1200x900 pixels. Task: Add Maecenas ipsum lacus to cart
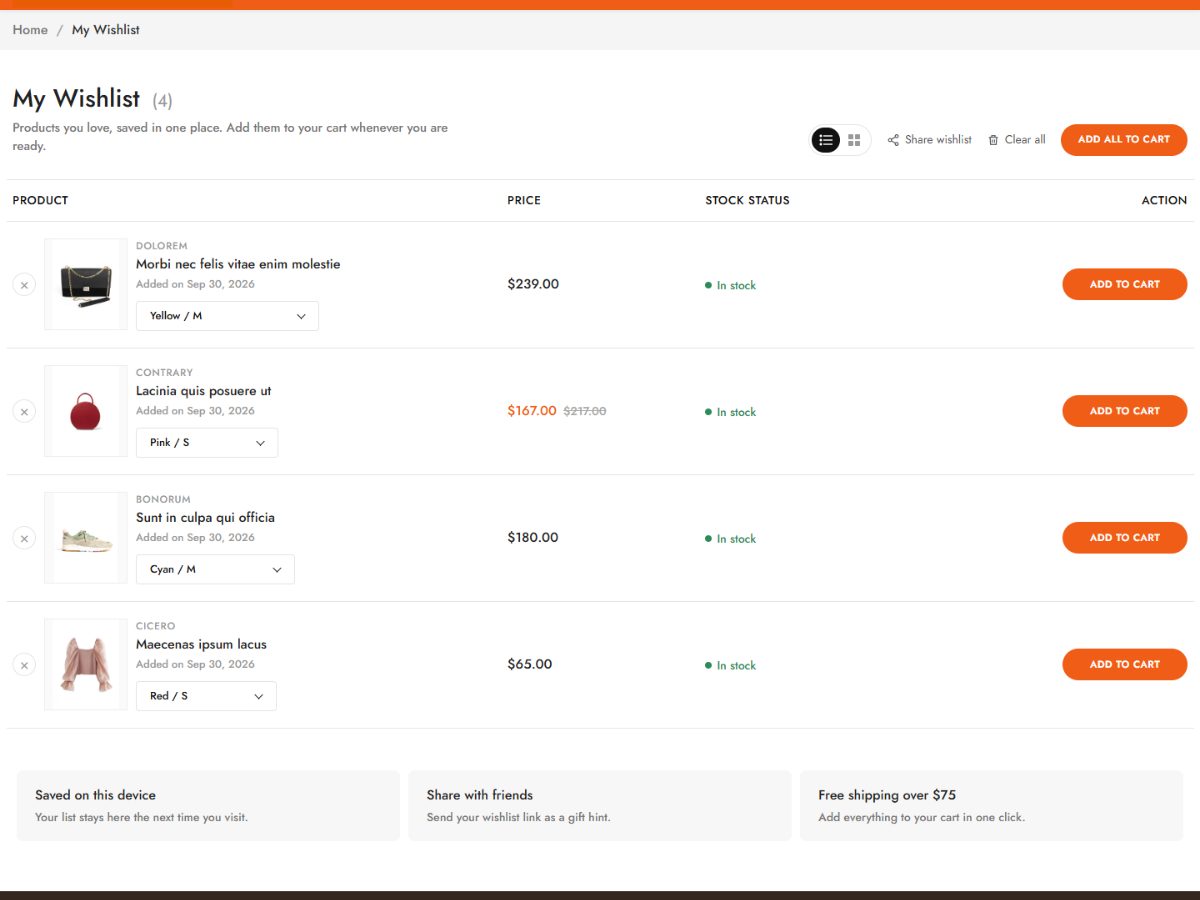coord(1125,664)
